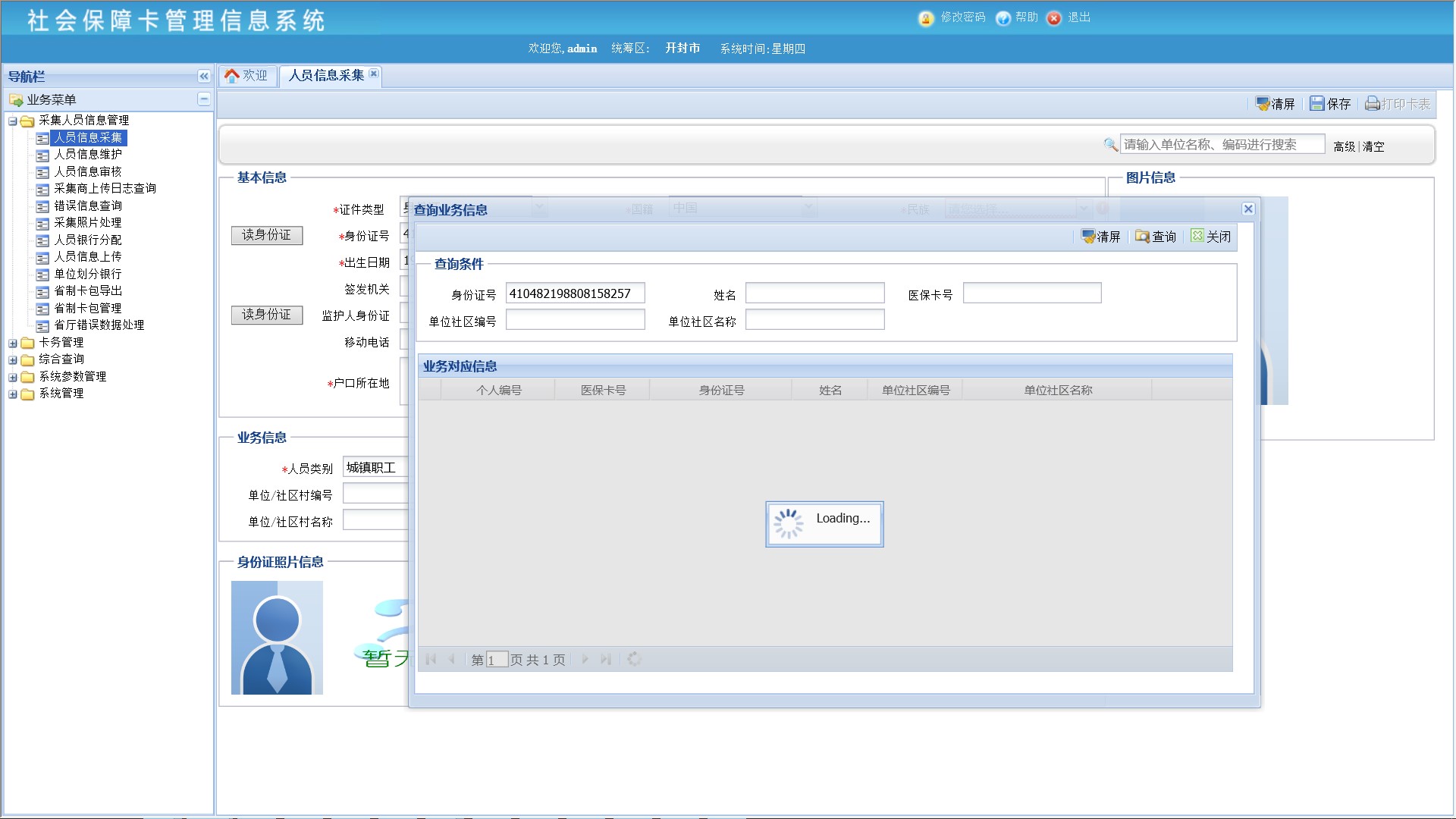
Task: Open 人员信息维护 in the navigation tree
Action: click(x=88, y=154)
